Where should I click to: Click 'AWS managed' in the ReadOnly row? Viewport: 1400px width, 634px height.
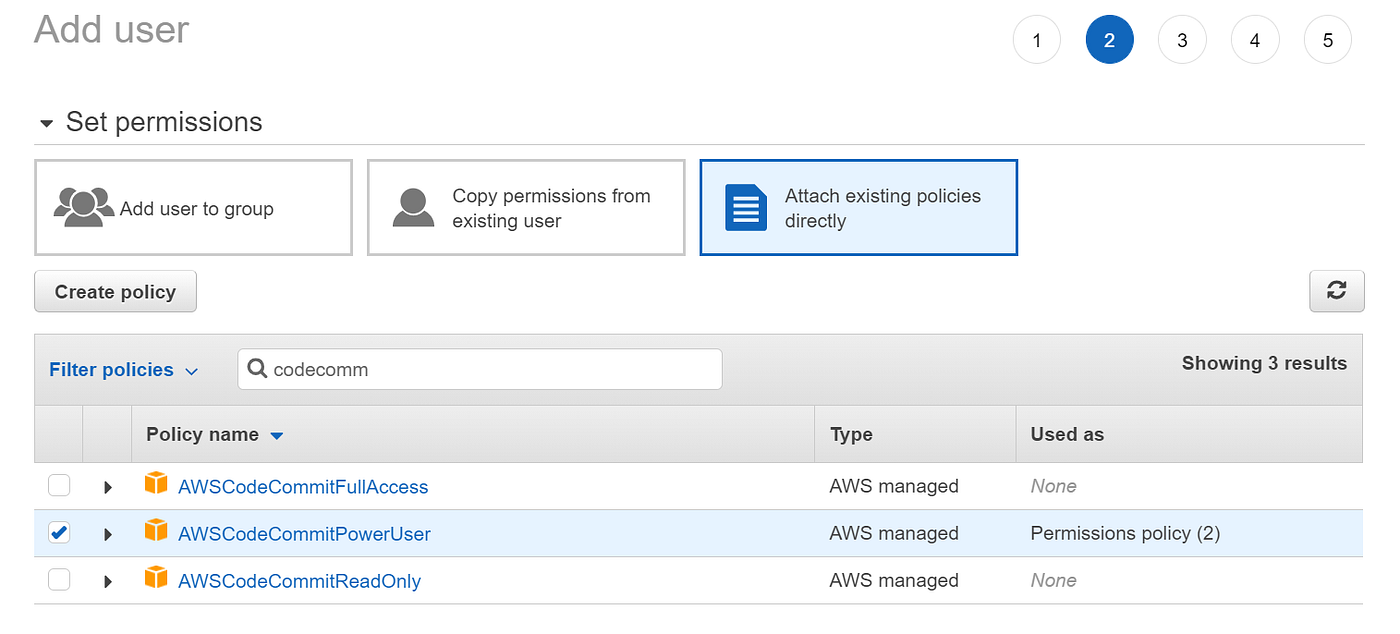click(x=894, y=581)
